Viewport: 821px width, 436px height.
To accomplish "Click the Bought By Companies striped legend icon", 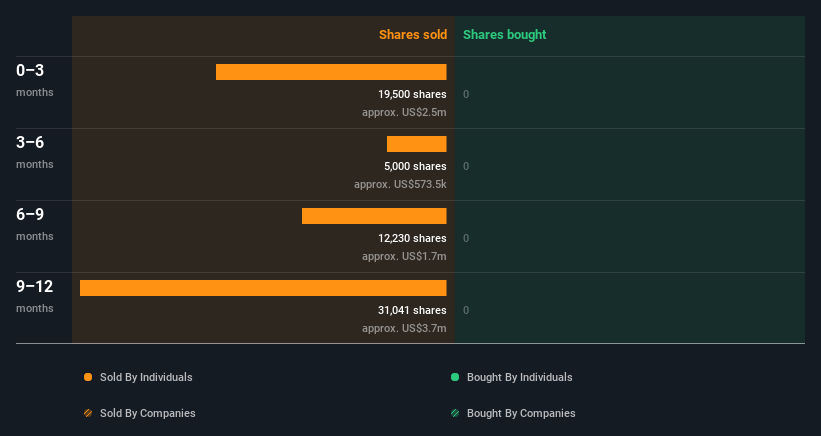I will coord(455,413).
